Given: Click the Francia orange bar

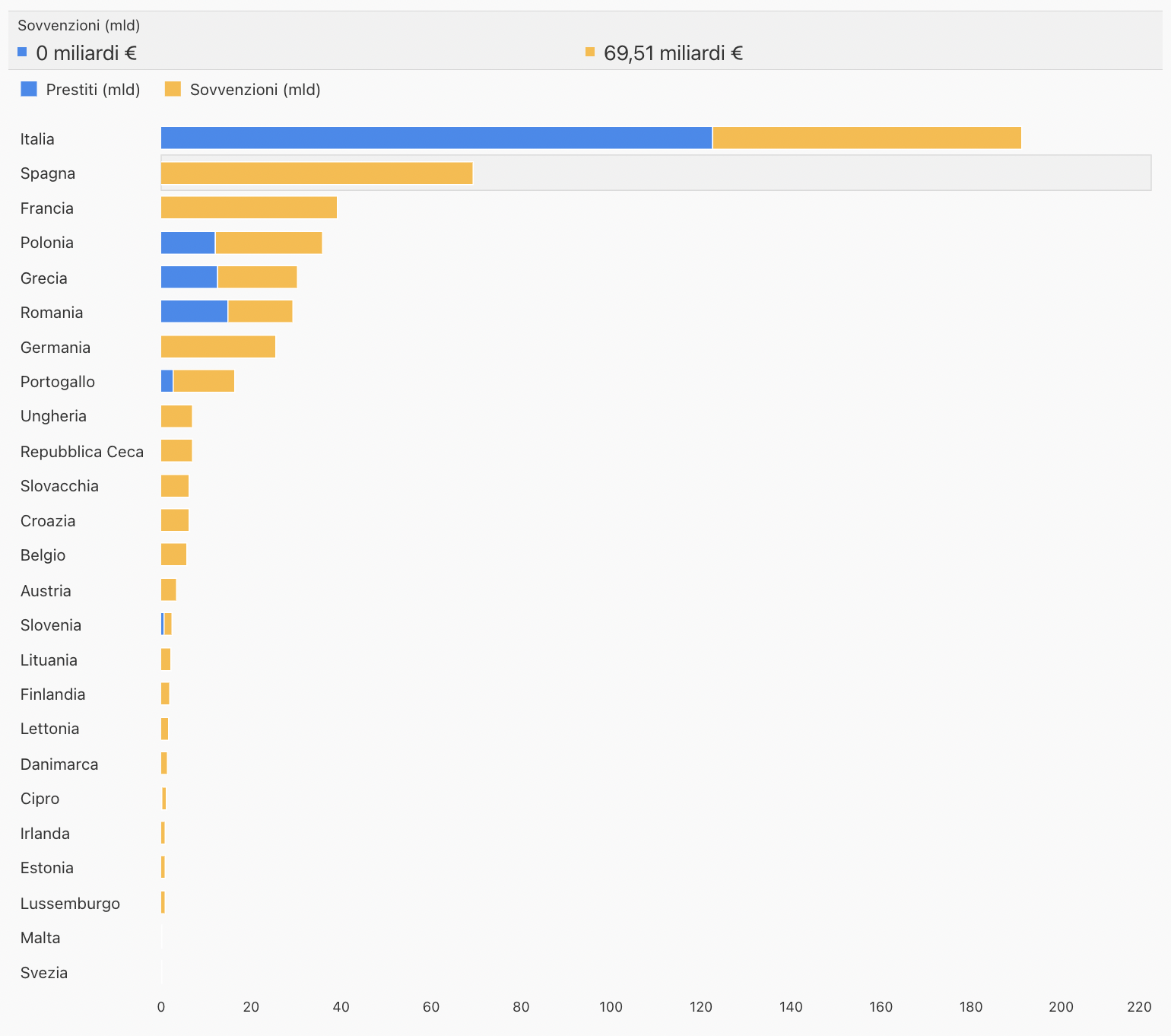Looking at the screenshot, I should 249,208.
